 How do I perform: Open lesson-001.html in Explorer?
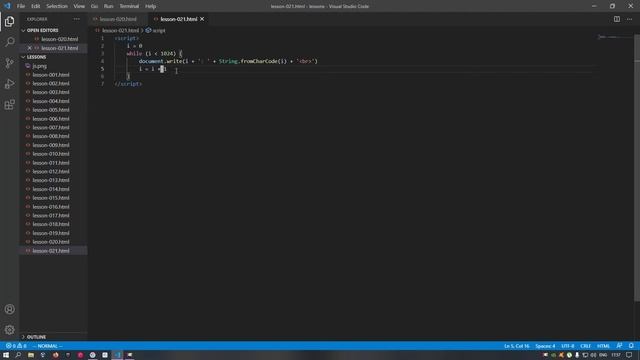51,75
